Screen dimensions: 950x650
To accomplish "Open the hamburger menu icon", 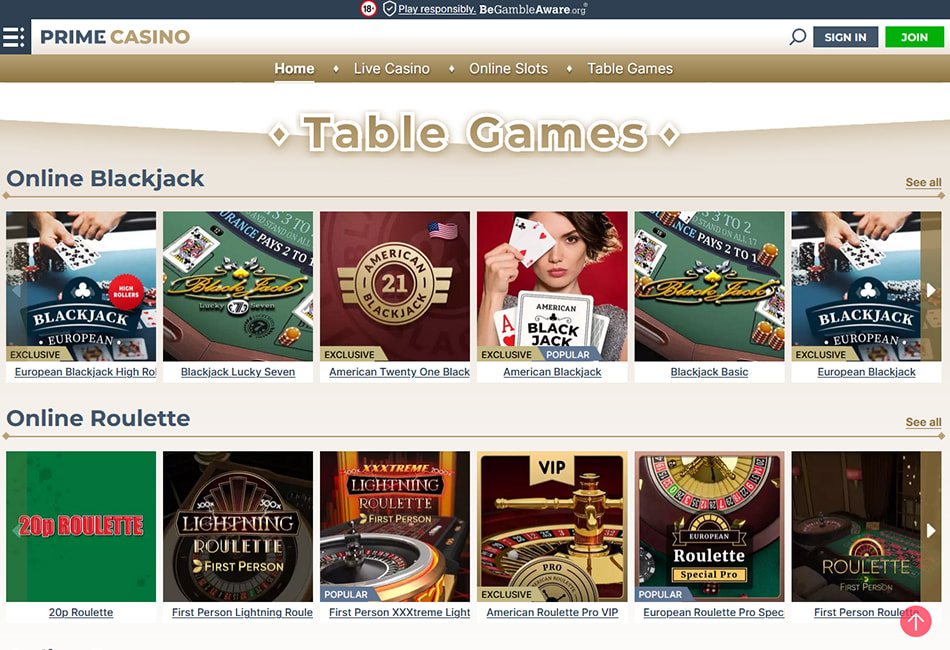I will [x=15, y=37].
